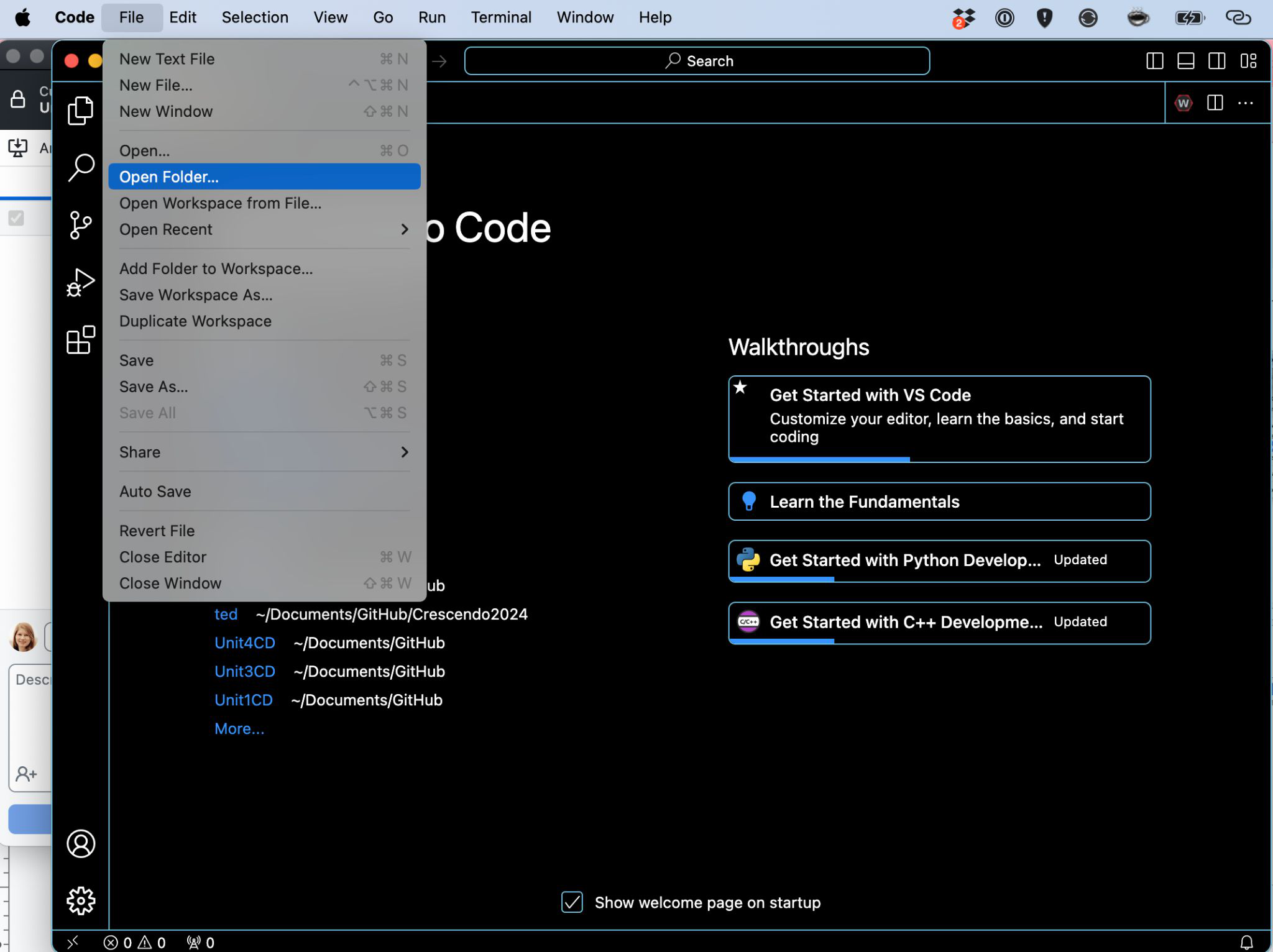1273x952 pixels.
Task: Click the notifications bell in status bar
Action: [1246, 942]
